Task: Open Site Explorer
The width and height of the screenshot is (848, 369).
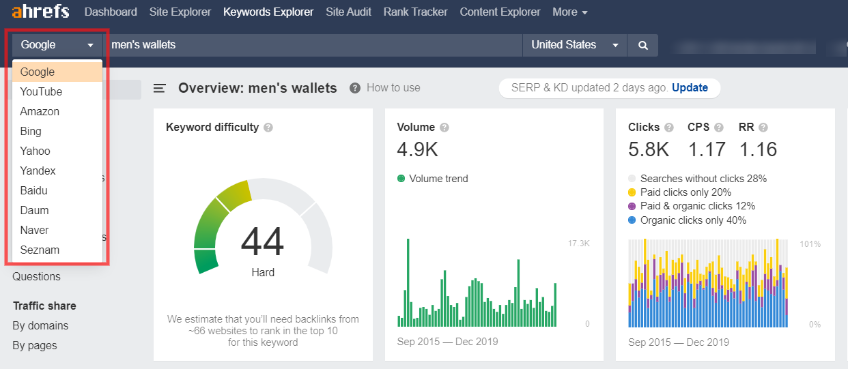Action: [180, 12]
